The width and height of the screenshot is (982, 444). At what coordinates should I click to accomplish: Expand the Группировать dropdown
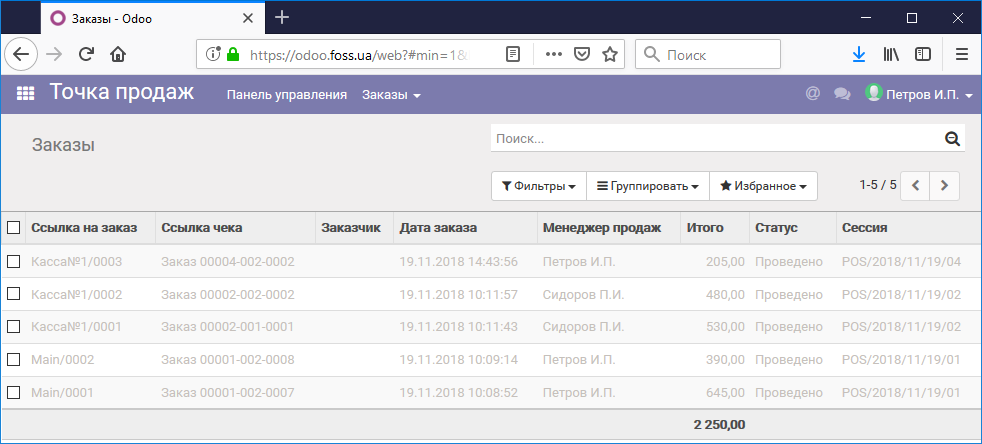(x=648, y=186)
